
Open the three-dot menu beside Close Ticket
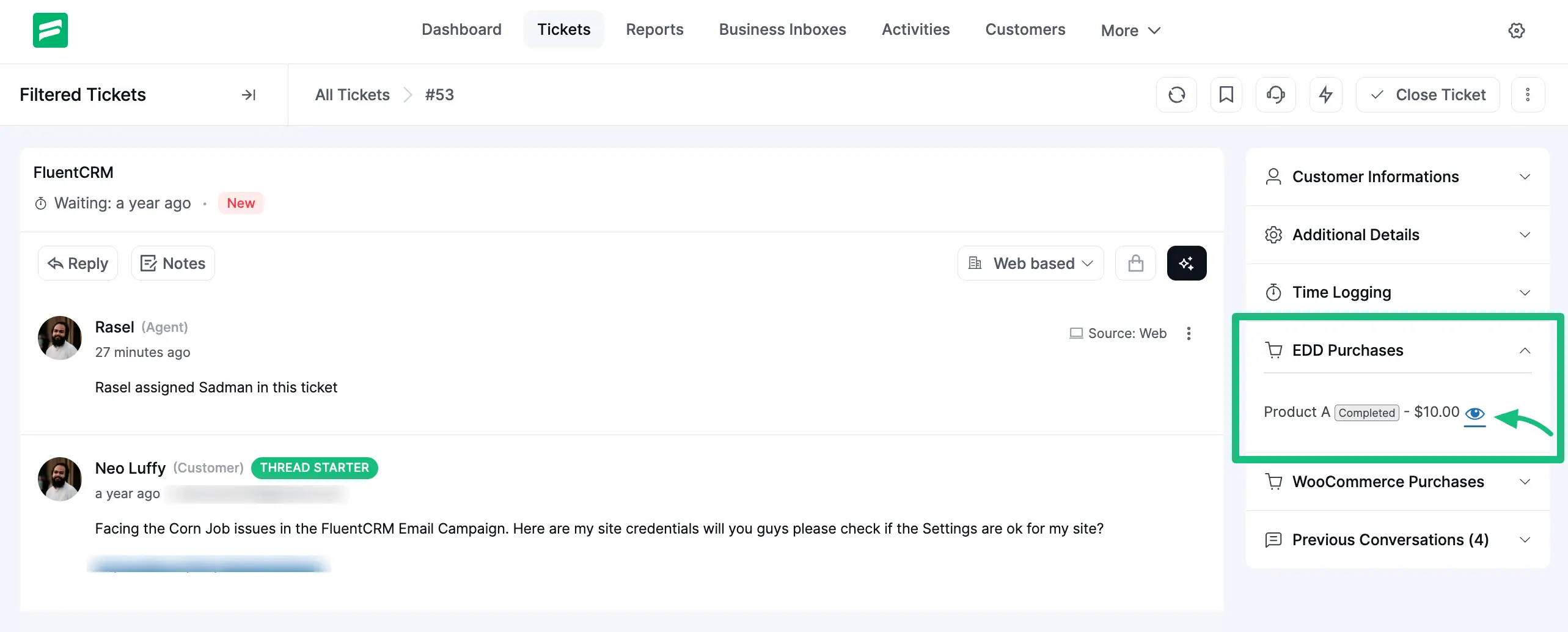click(1528, 95)
